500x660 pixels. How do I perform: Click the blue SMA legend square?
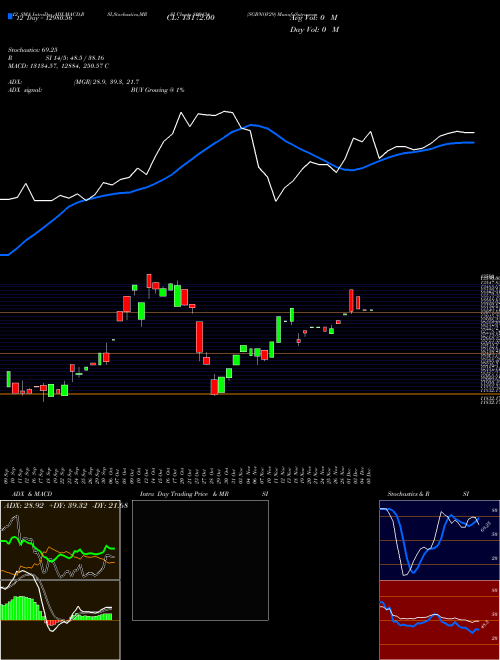[x=10, y=17]
